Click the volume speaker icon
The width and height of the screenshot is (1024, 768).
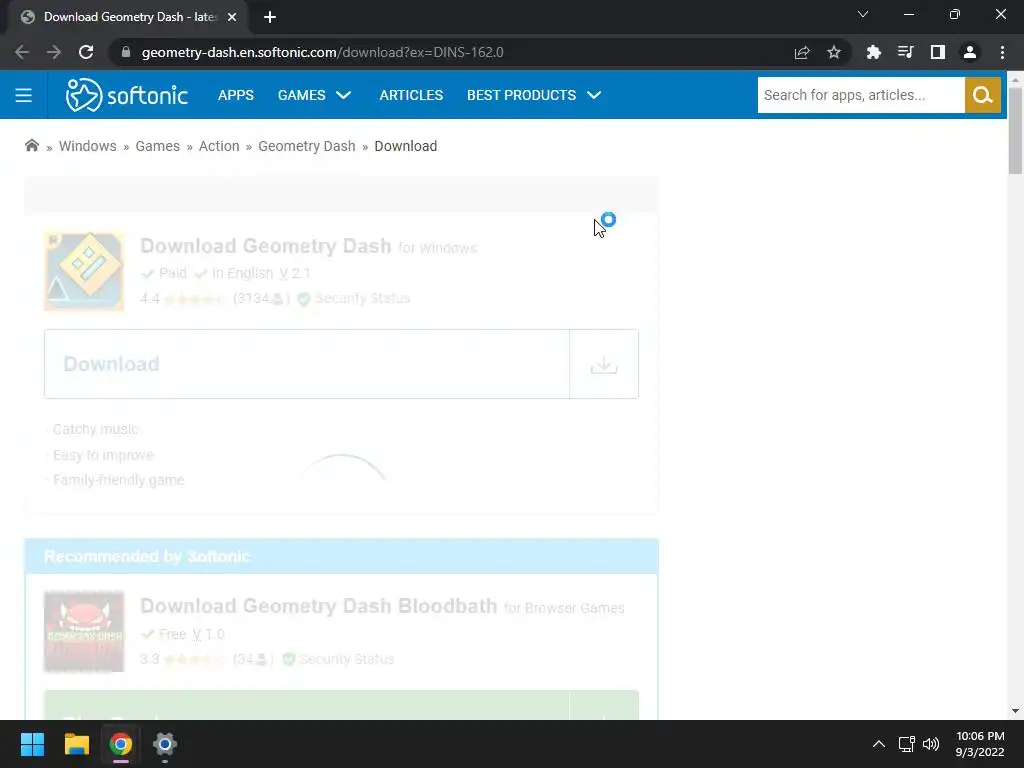coord(931,744)
